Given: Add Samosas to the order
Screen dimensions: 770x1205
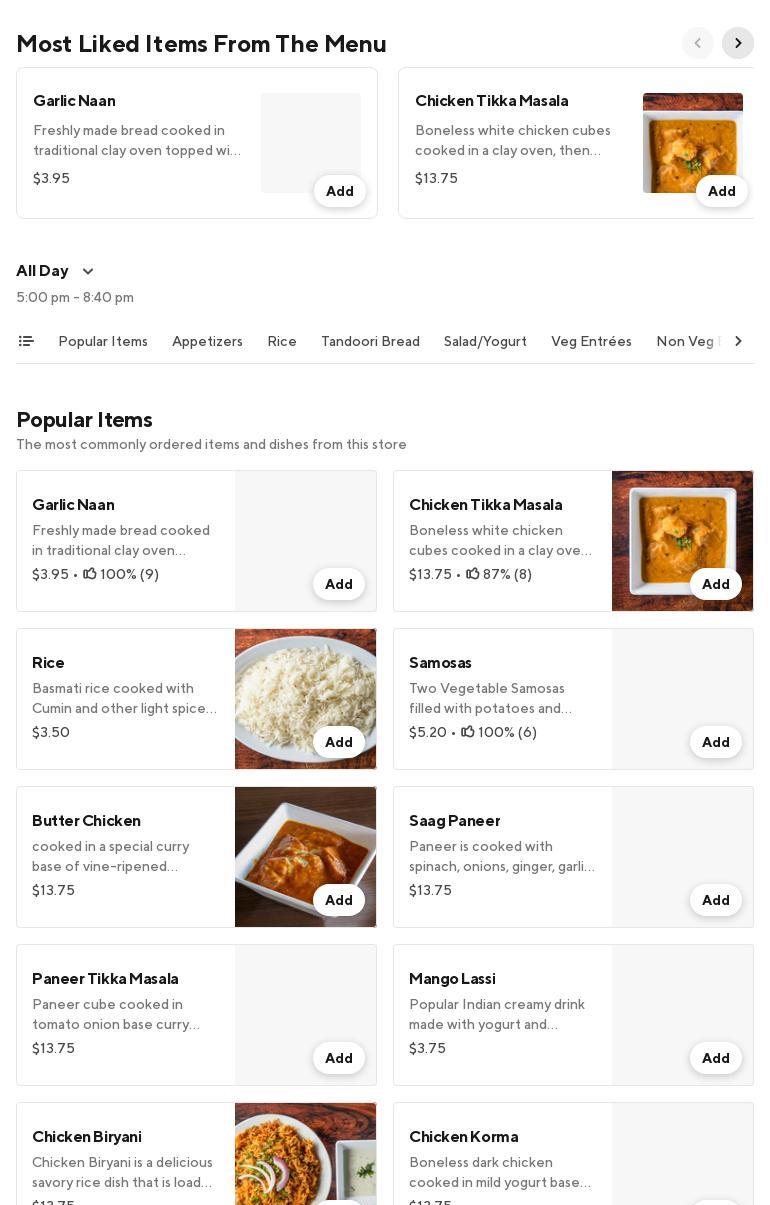Looking at the screenshot, I should tap(716, 742).
